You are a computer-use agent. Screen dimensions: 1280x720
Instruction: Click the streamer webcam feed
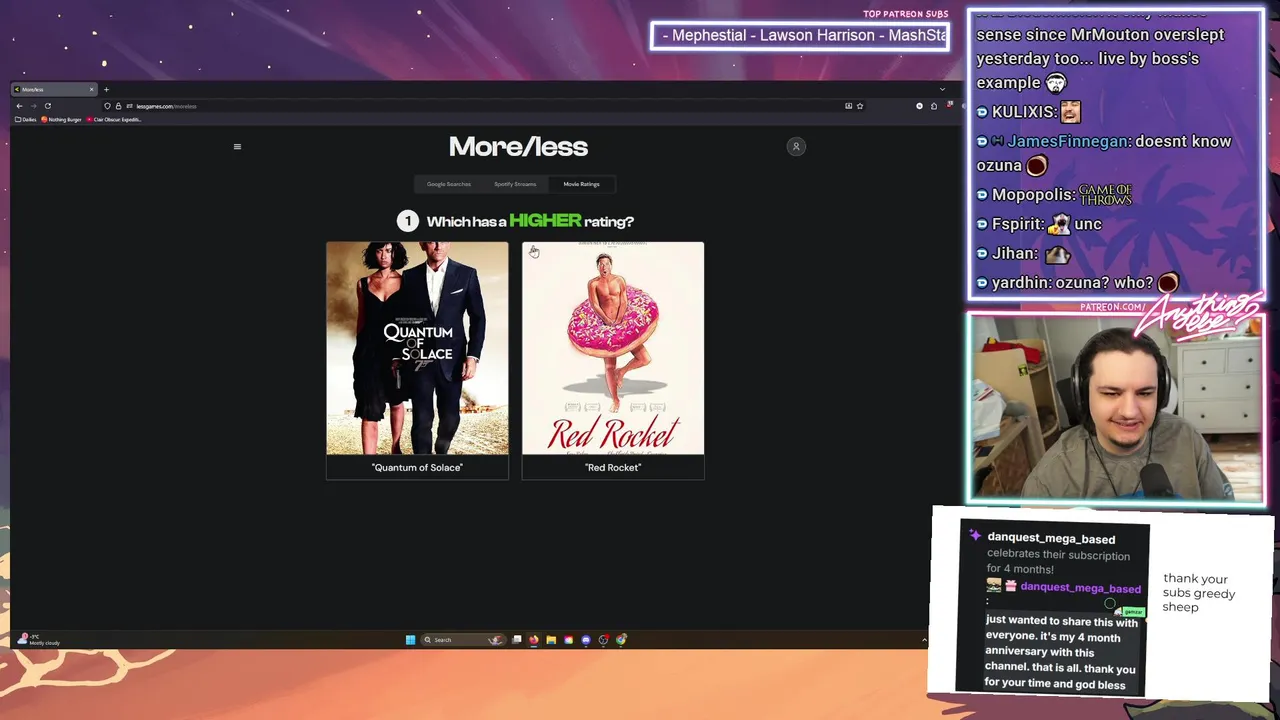click(x=1115, y=408)
